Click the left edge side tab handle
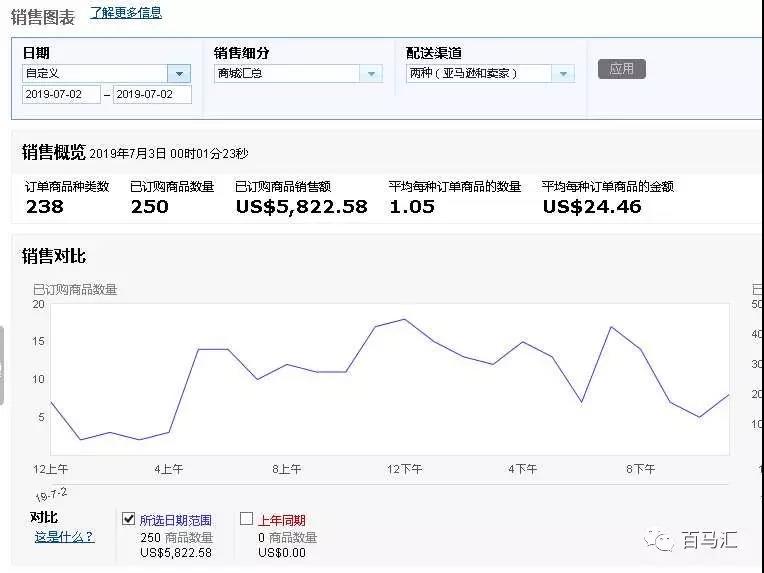This screenshot has height=573, width=764. pos(3,365)
